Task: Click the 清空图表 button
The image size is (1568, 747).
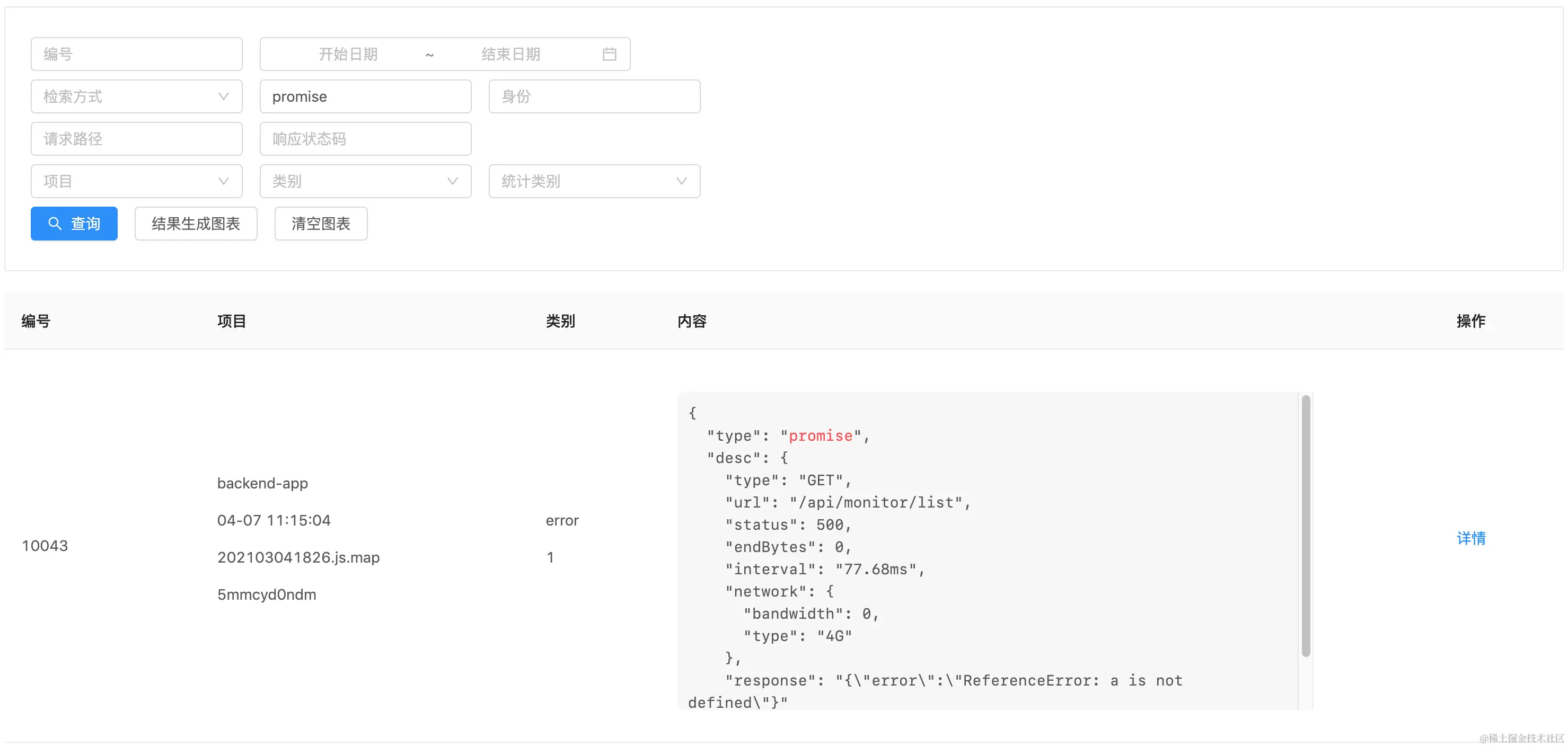Action: pyautogui.click(x=321, y=224)
